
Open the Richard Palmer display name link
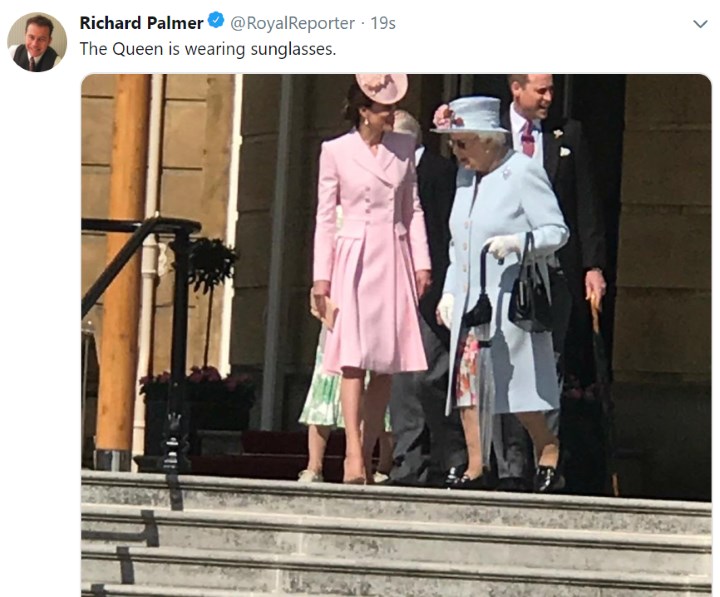(x=141, y=23)
